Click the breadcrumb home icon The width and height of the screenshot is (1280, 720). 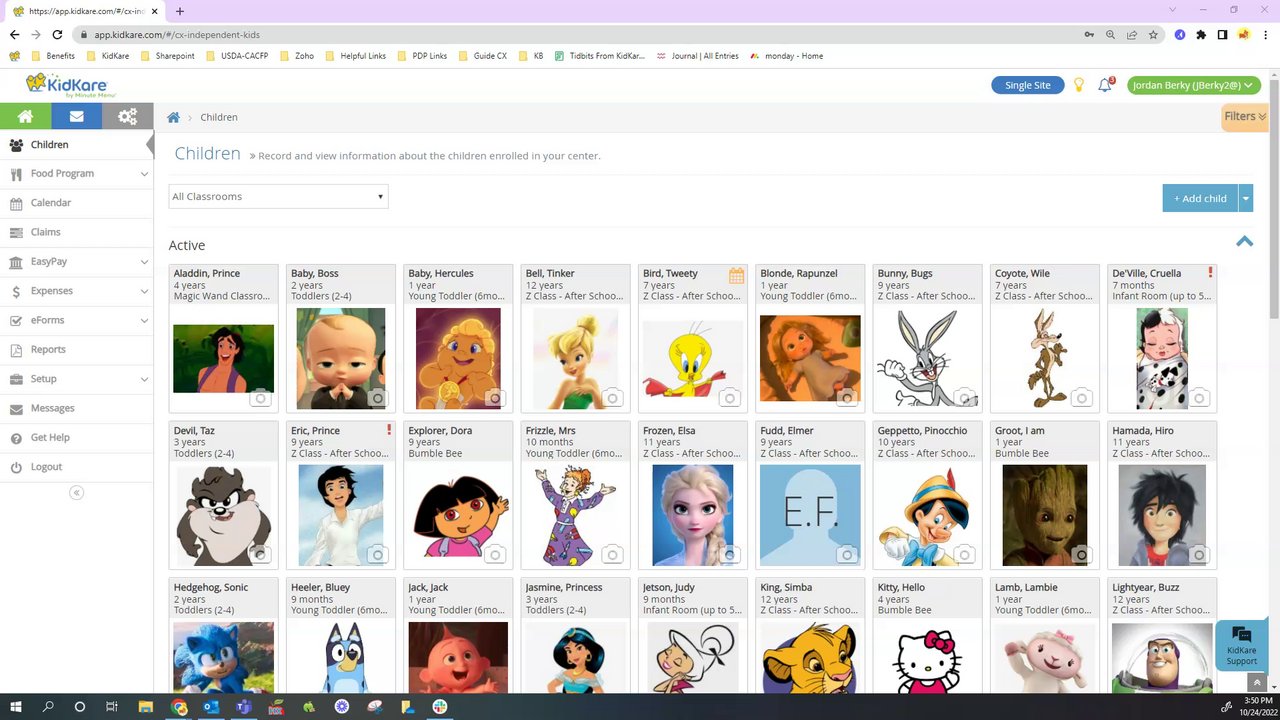tap(173, 117)
